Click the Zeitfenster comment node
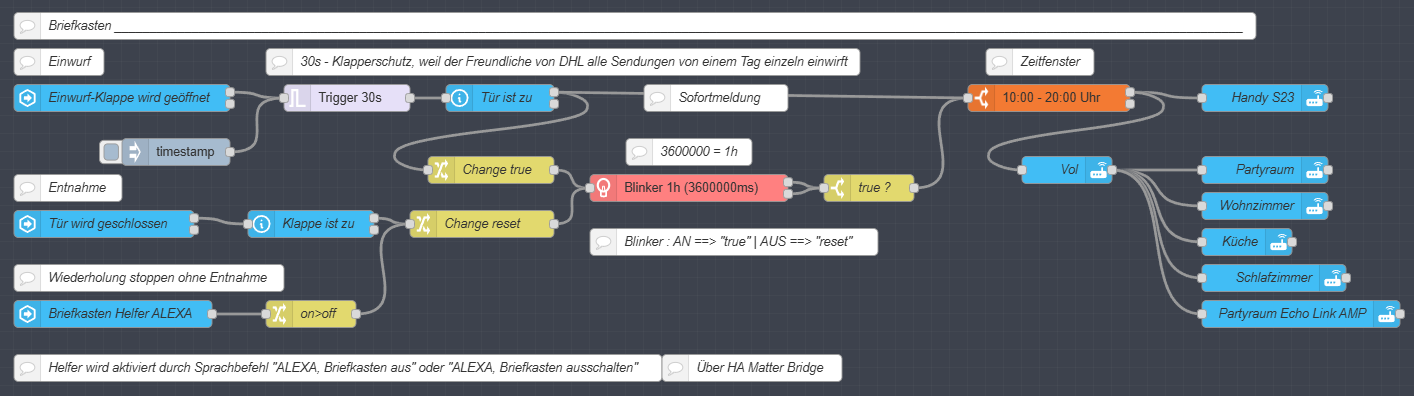Screen dimensions: 1414x396 pos(1040,62)
